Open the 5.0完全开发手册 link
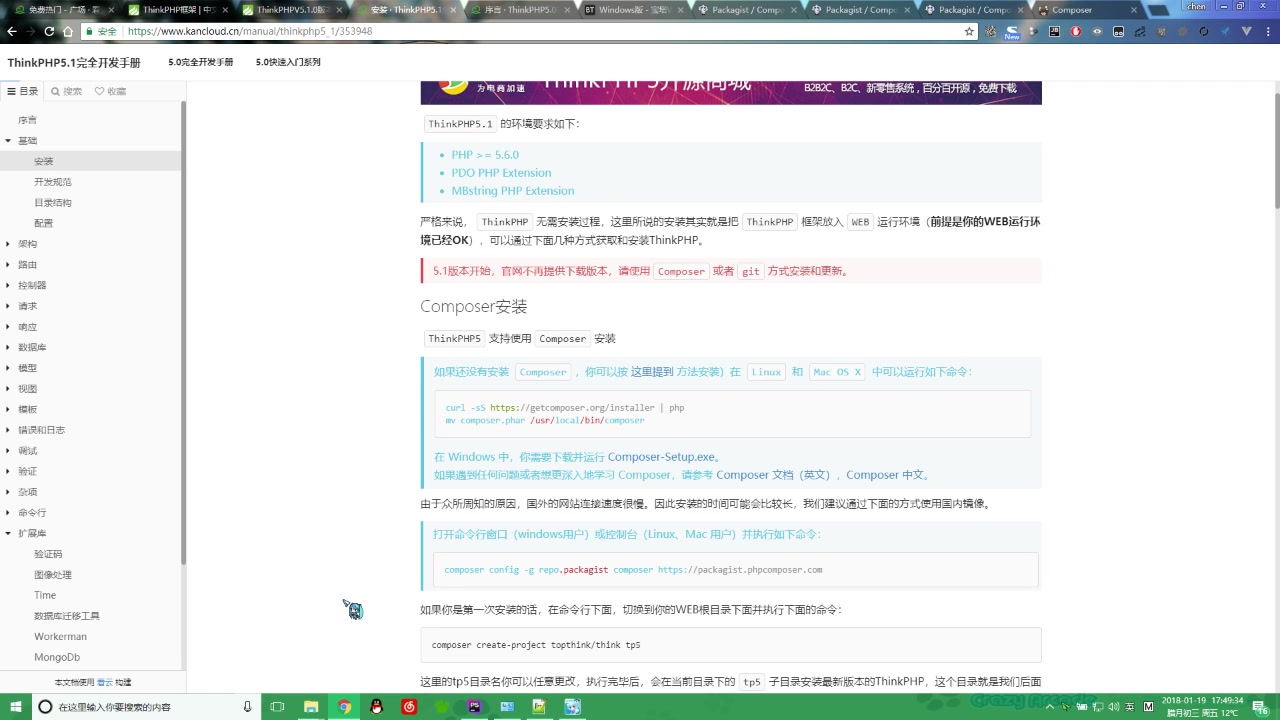The width and height of the screenshot is (1280, 720). 200,62
